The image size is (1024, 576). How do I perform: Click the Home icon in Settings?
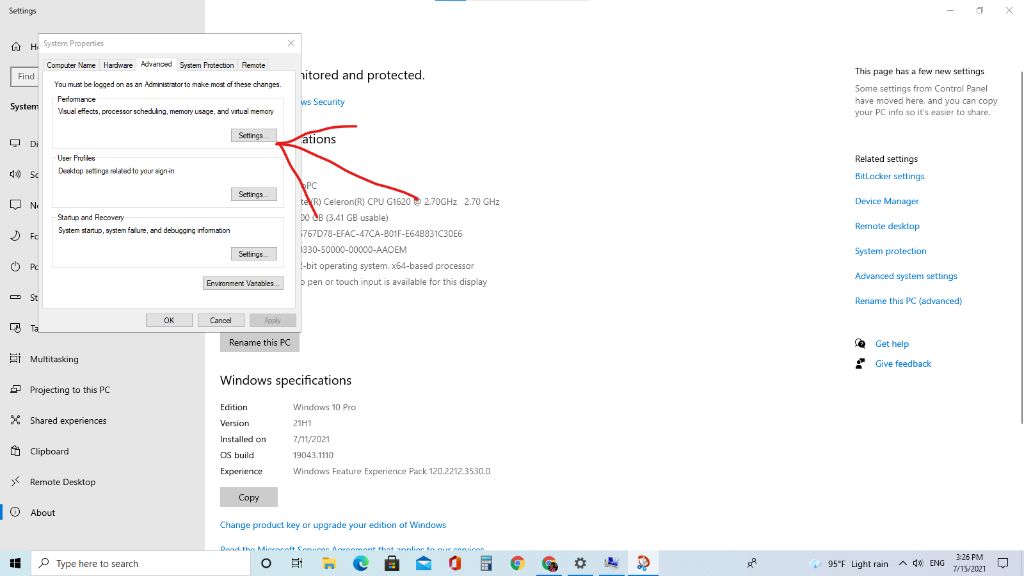coord(16,46)
